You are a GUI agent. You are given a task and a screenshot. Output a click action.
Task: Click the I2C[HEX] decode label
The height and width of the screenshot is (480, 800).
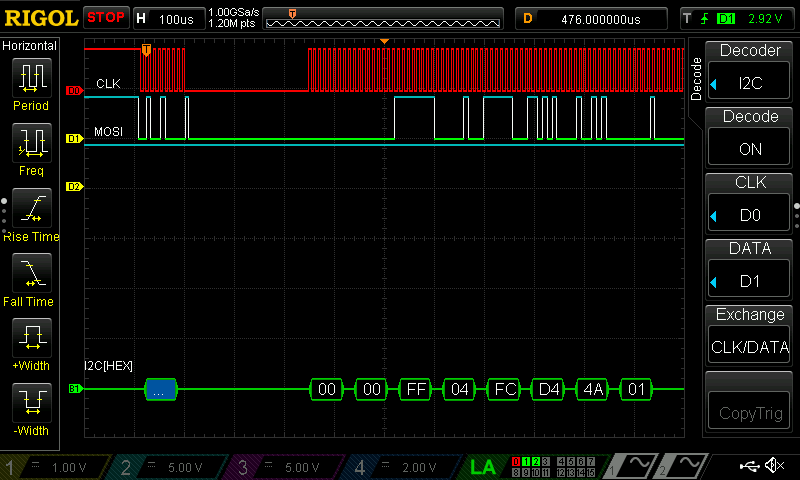coord(108,366)
